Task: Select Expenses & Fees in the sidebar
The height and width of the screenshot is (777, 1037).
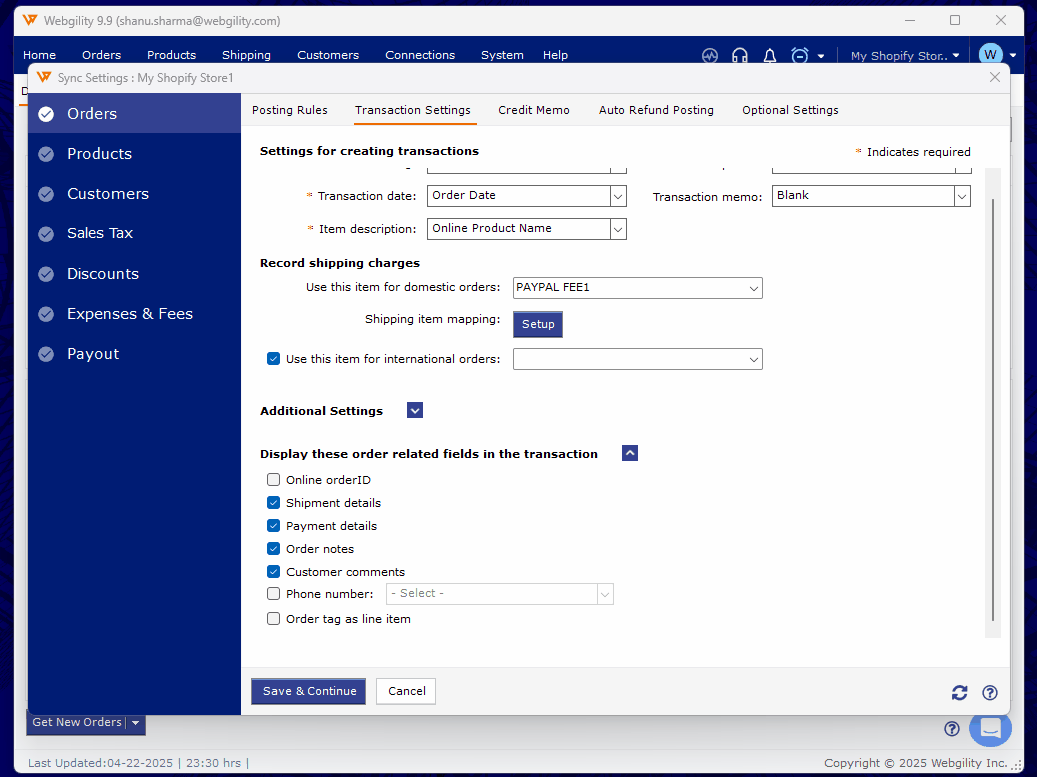Action: (130, 314)
